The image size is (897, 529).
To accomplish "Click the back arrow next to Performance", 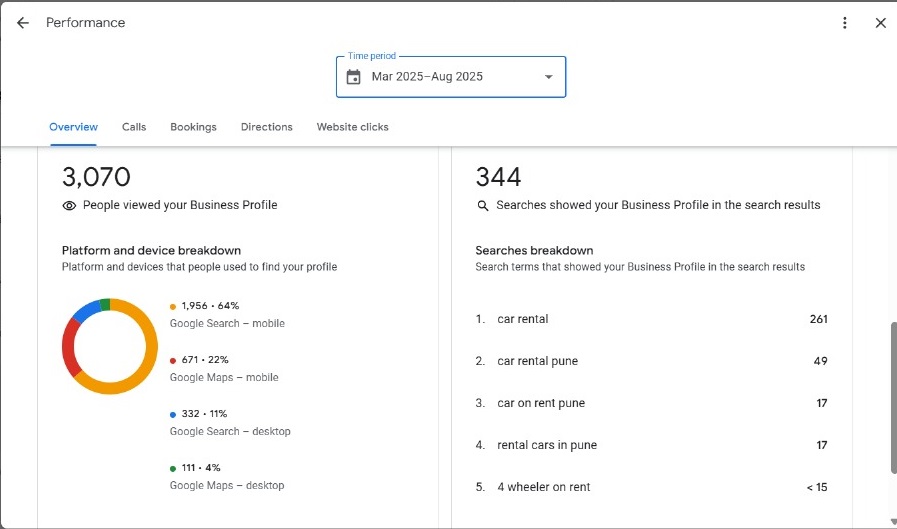I will [23, 23].
